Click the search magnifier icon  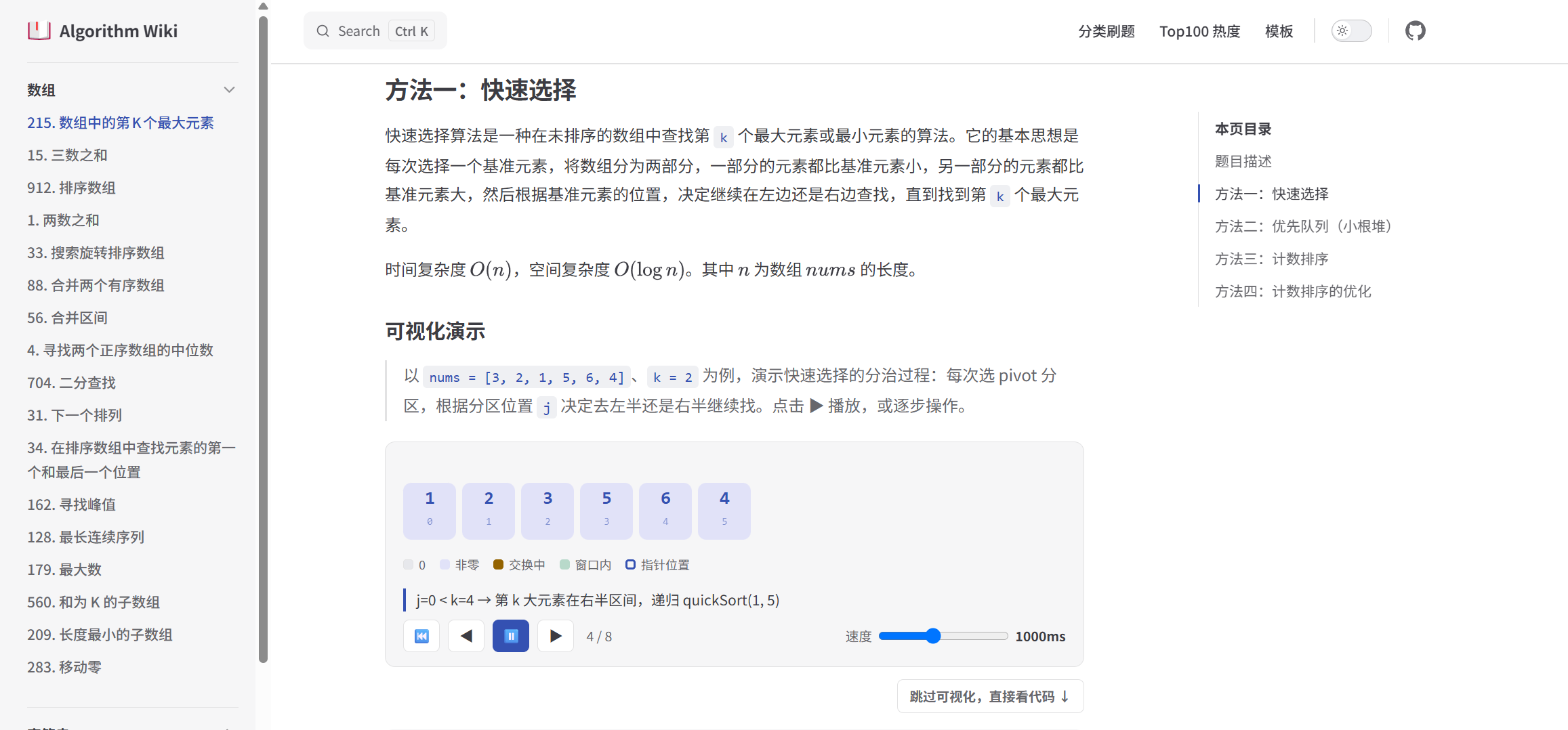tap(323, 31)
